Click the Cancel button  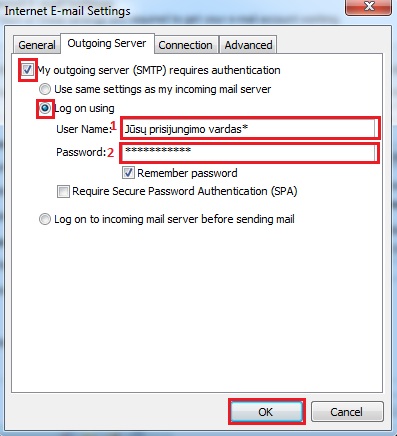pos(347,412)
